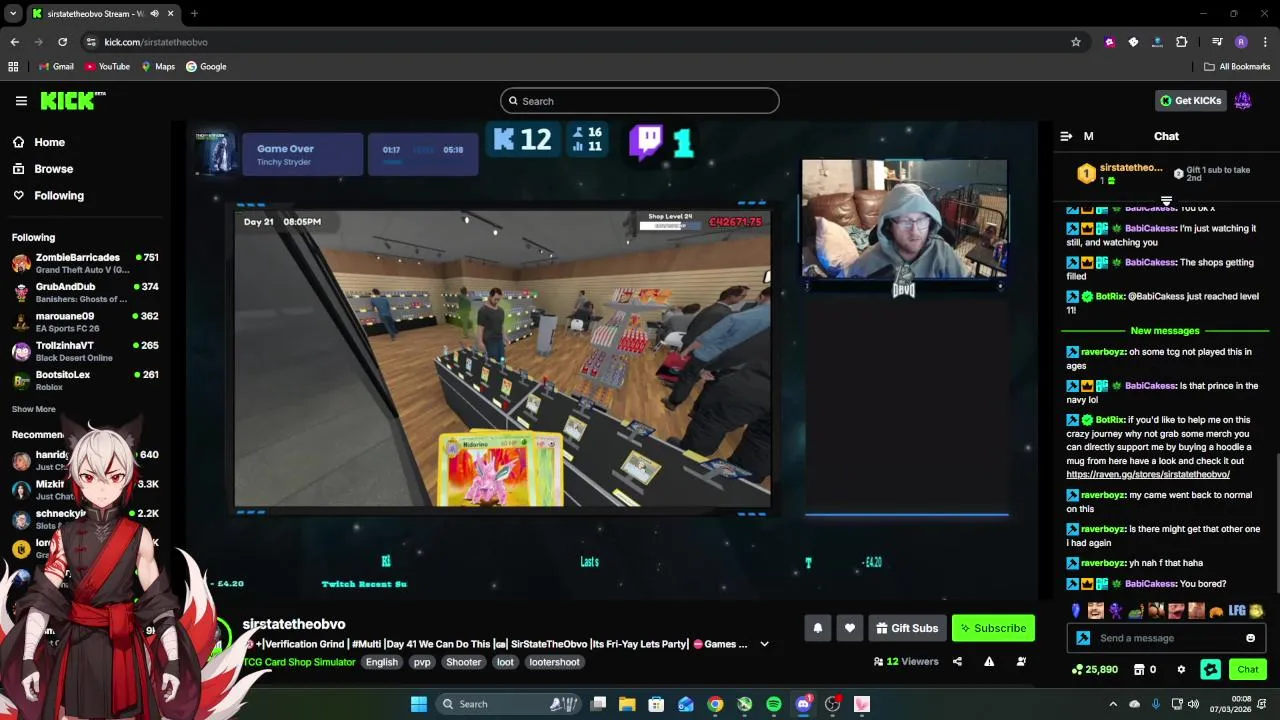Open the Gmail bookmark
This screenshot has width=1280, height=720.
(56, 67)
